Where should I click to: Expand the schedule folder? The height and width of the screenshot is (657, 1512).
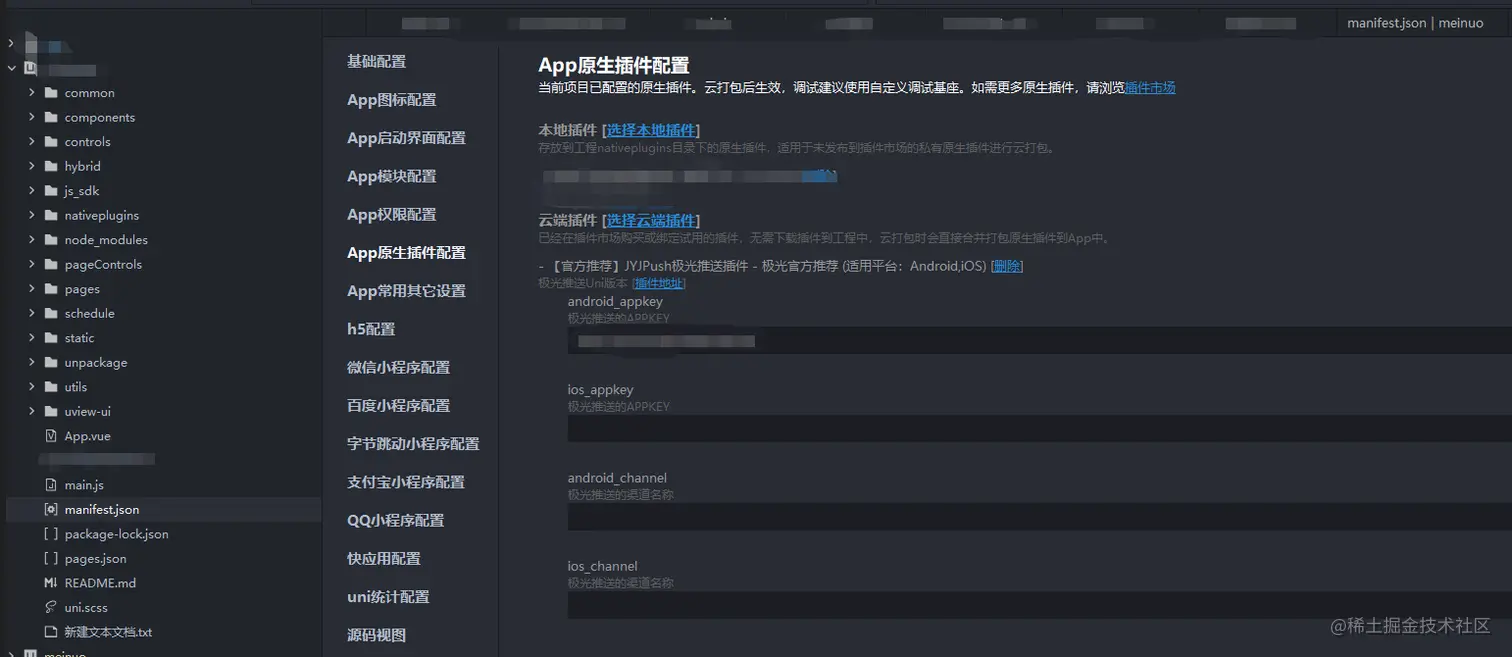pos(32,313)
